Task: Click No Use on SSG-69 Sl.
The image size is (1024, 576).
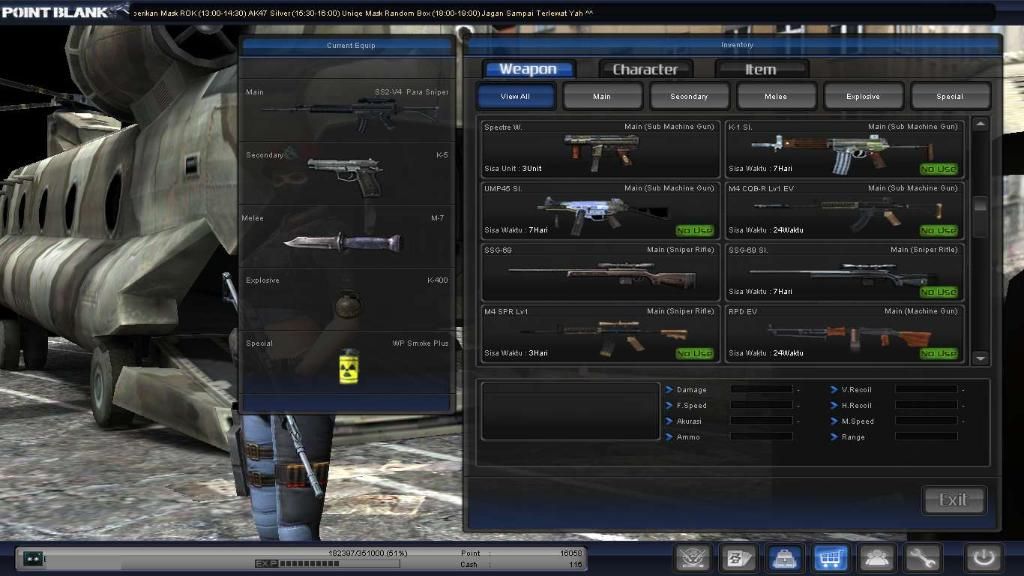Action: tap(938, 292)
